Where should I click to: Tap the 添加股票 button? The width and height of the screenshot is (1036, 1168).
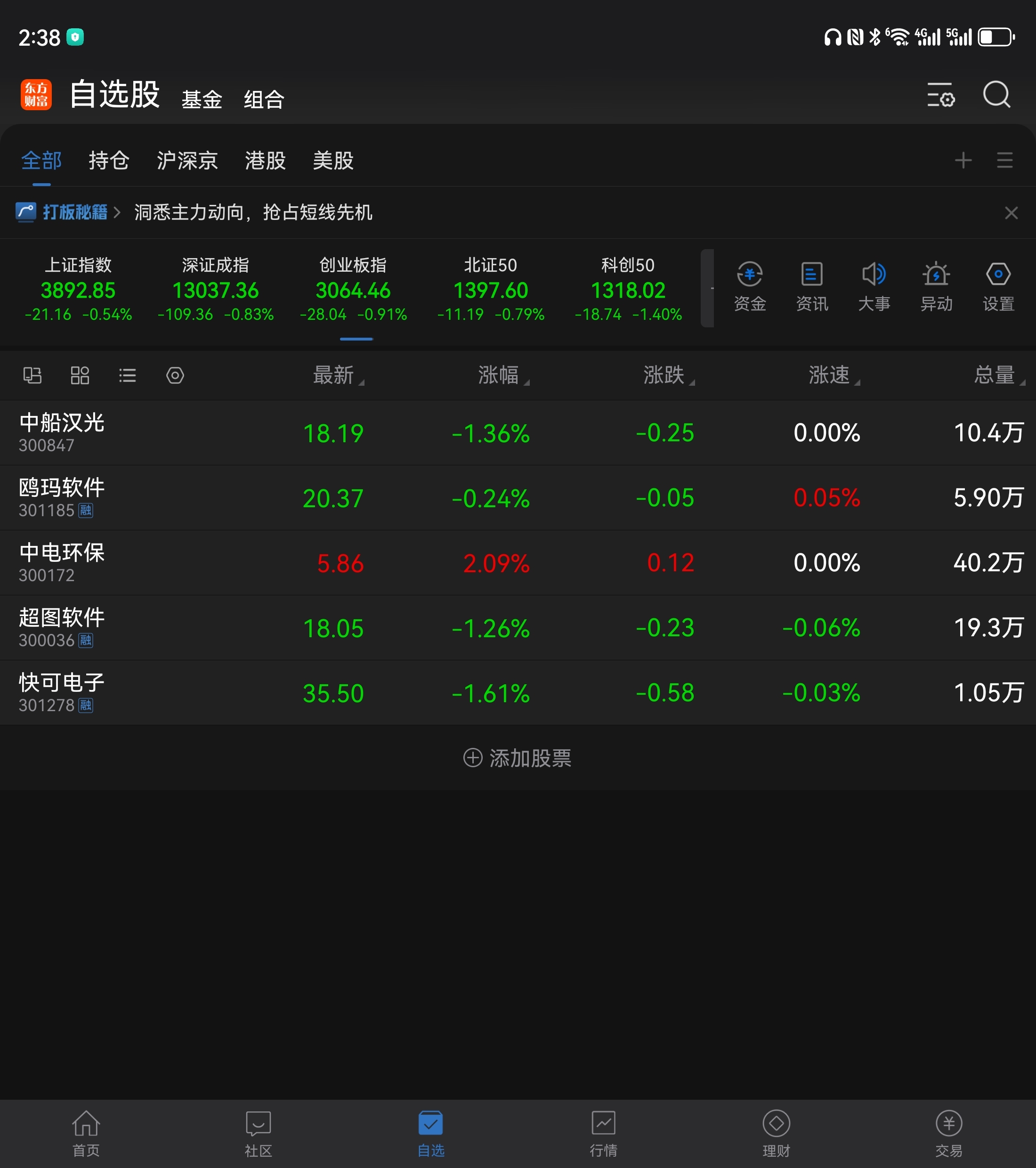517,758
